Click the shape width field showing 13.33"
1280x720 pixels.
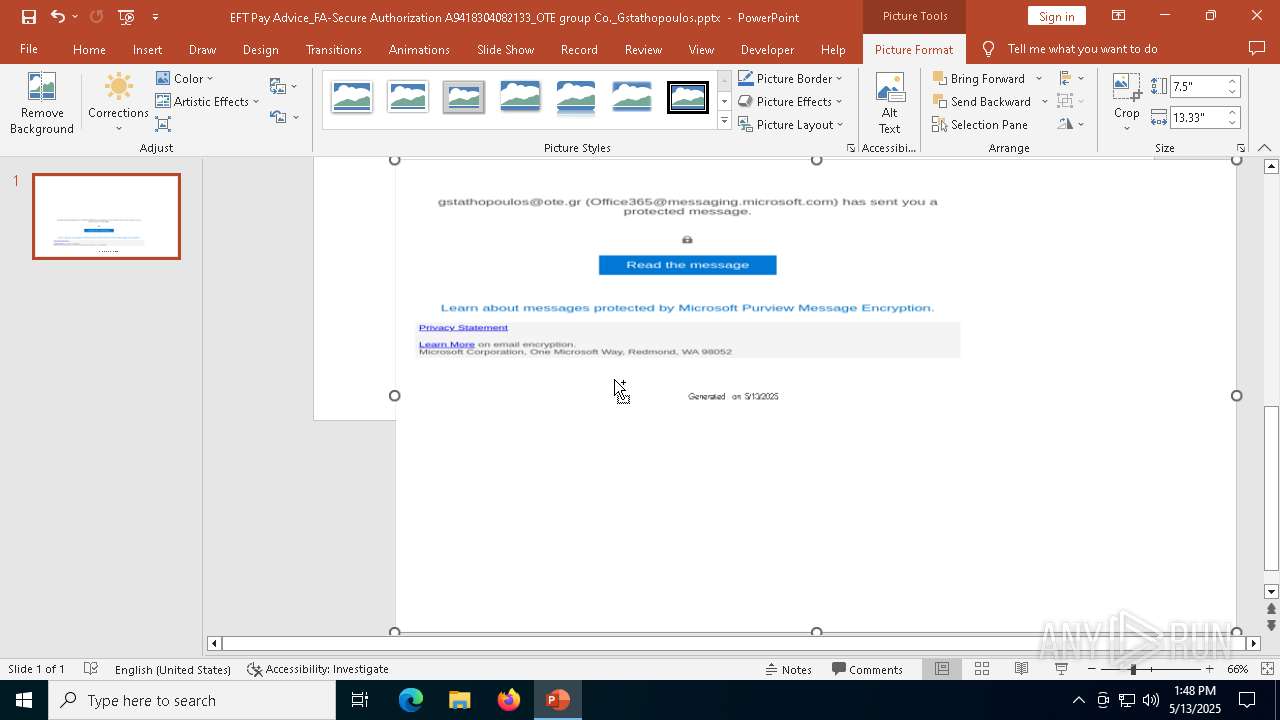point(1197,117)
